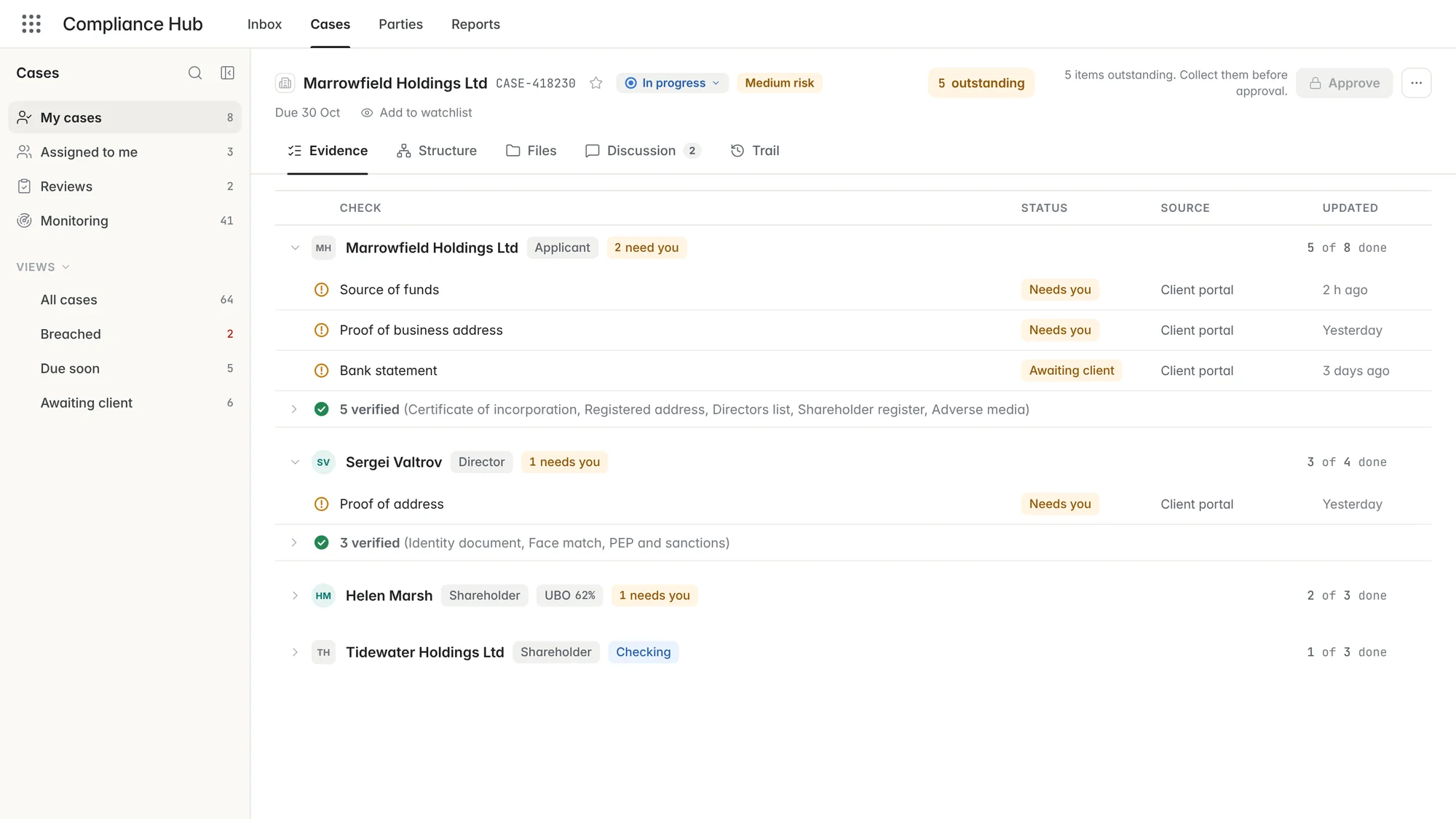This screenshot has height=819, width=1456.
Task: Switch to the Evidence tab
Action: tap(328, 151)
